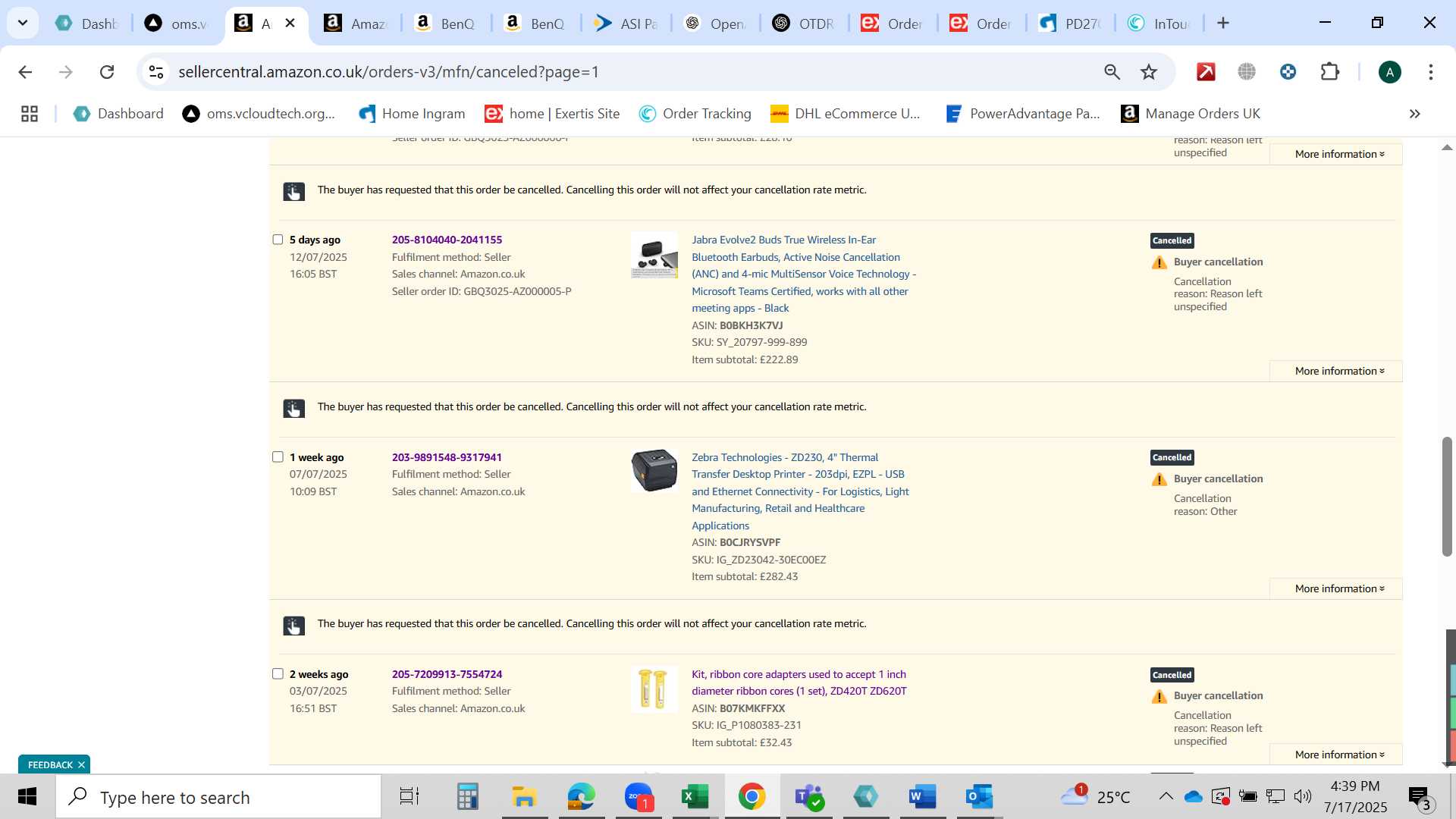Switch to the oms.v browser tab

click(x=176, y=24)
